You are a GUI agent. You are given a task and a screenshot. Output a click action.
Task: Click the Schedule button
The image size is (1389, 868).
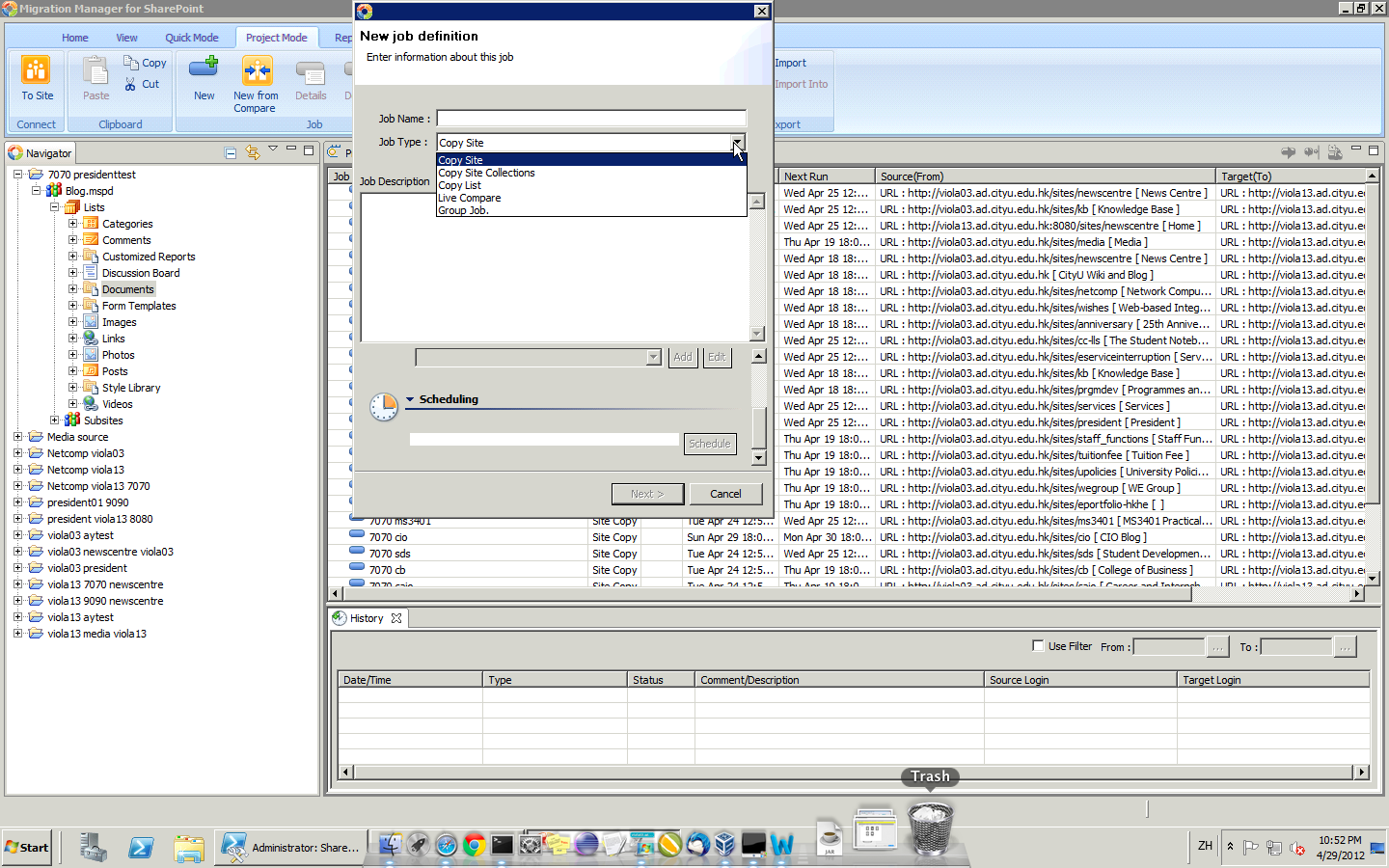tap(710, 444)
